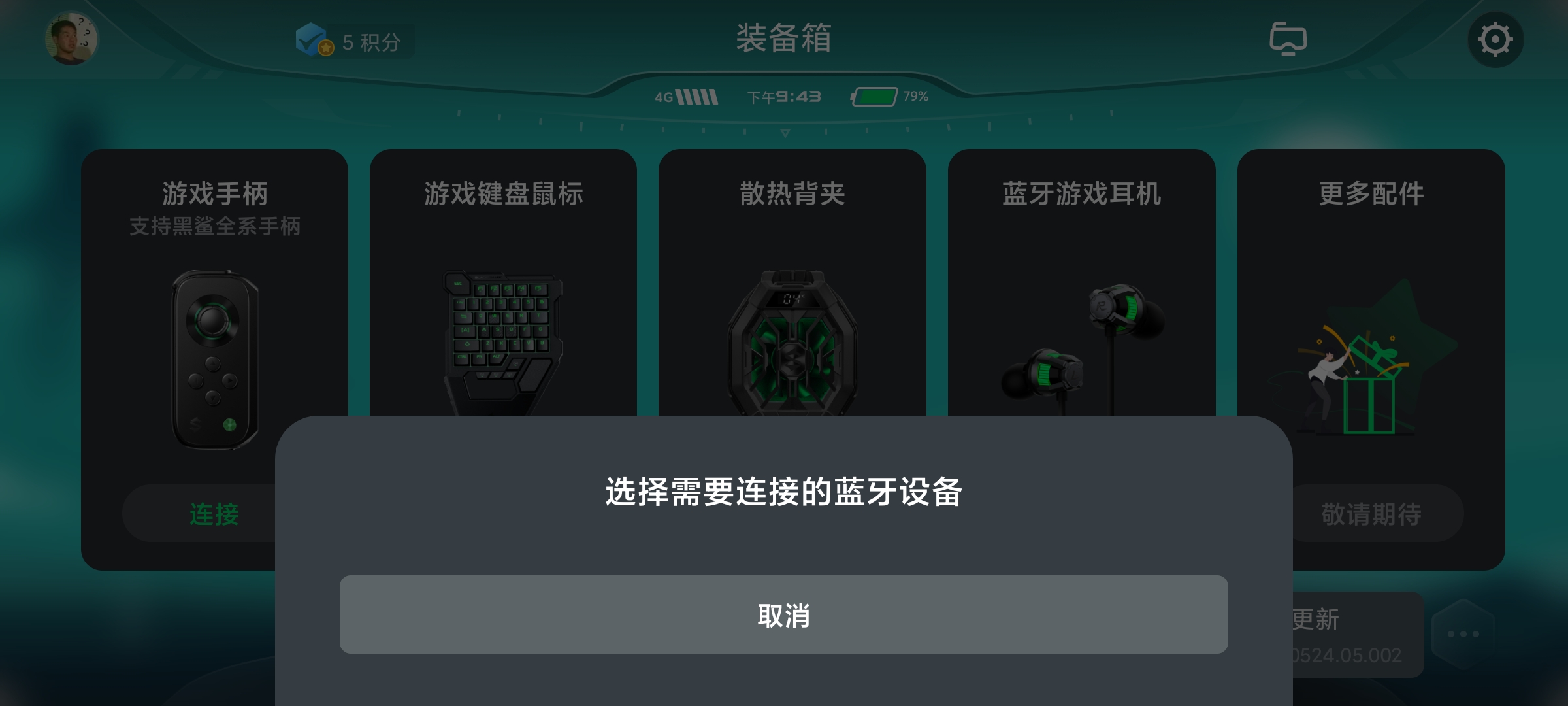This screenshot has height=706, width=1568.
Task: Open the hexagon three-dots more menu
Action: click(1463, 634)
